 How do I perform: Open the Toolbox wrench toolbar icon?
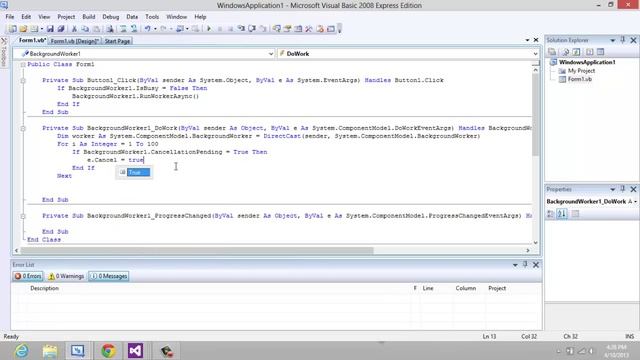coord(309,29)
